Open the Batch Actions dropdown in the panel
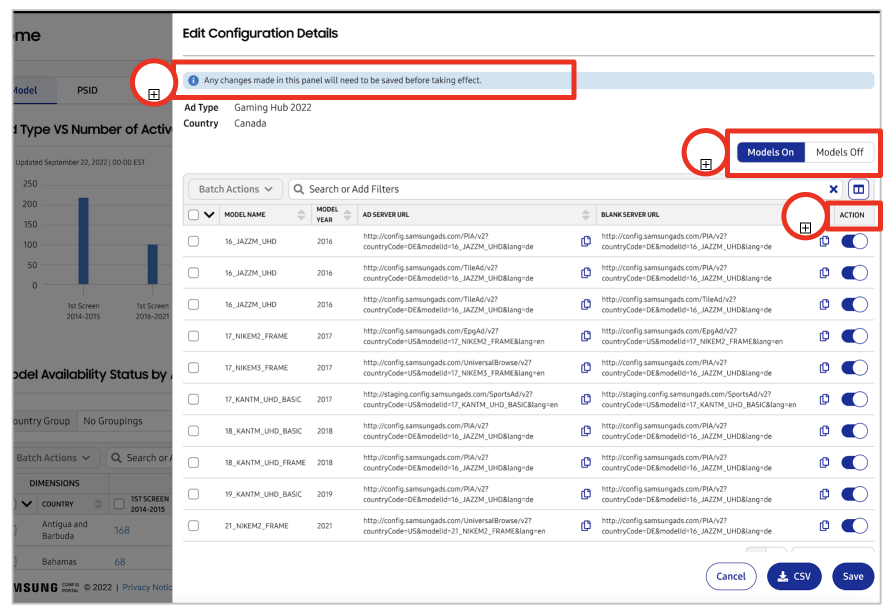The width and height of the screenshot is (894, 615). [x=235, y=189]
